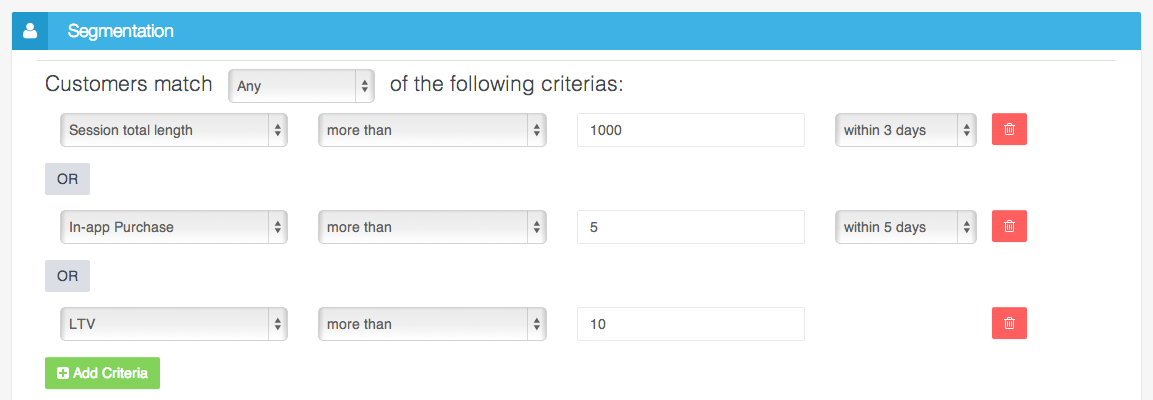Delete the LTV criteria row

click(1009, 324)
